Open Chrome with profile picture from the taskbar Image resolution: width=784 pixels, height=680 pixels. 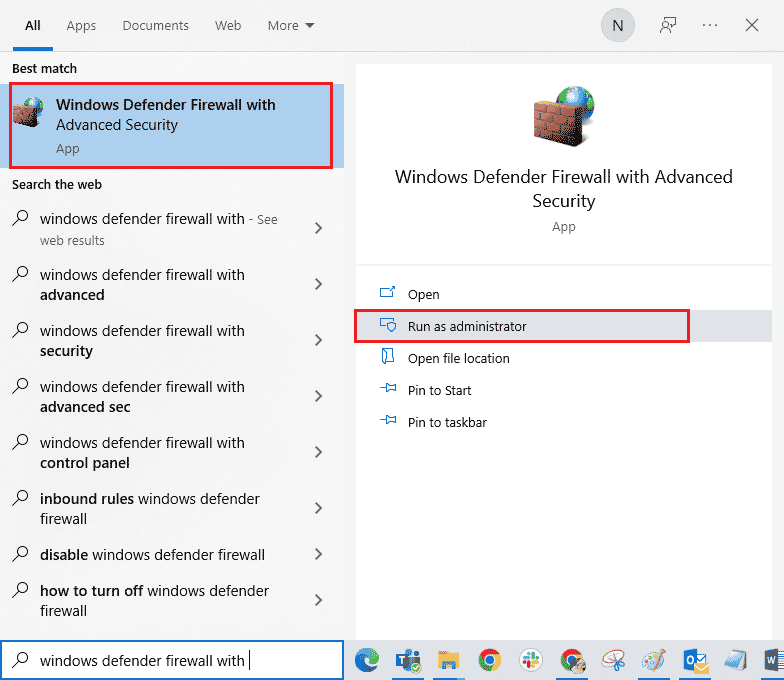click(x=572, y=660)
